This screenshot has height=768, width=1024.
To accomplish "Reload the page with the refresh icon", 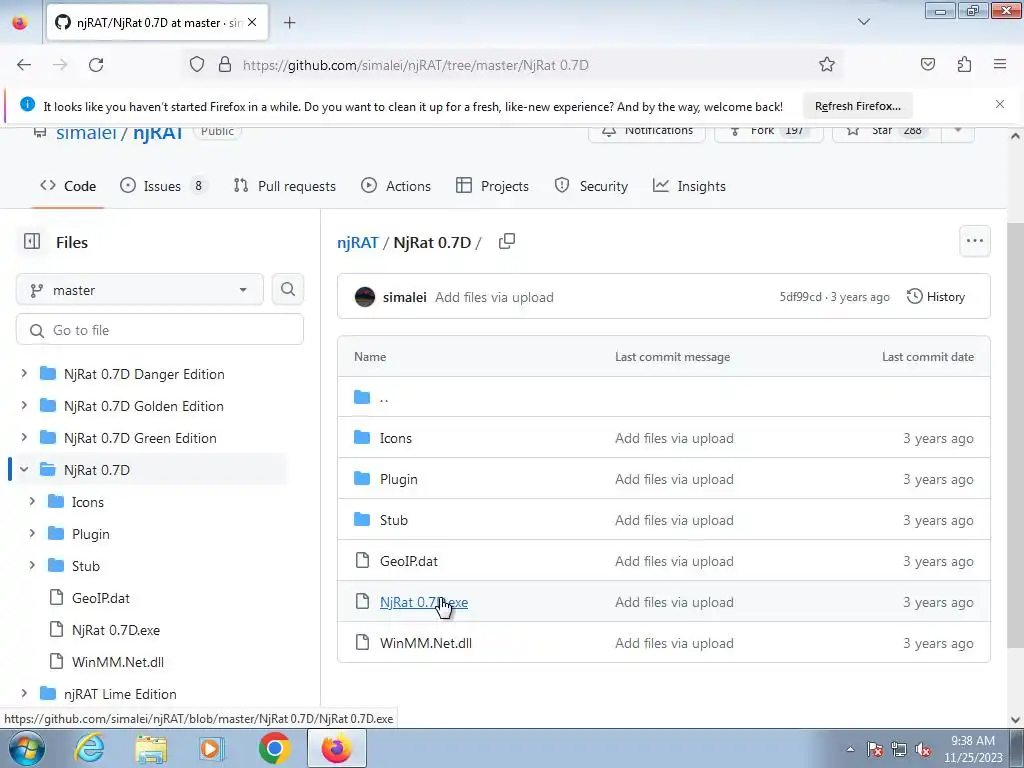I will coord(96,65).
